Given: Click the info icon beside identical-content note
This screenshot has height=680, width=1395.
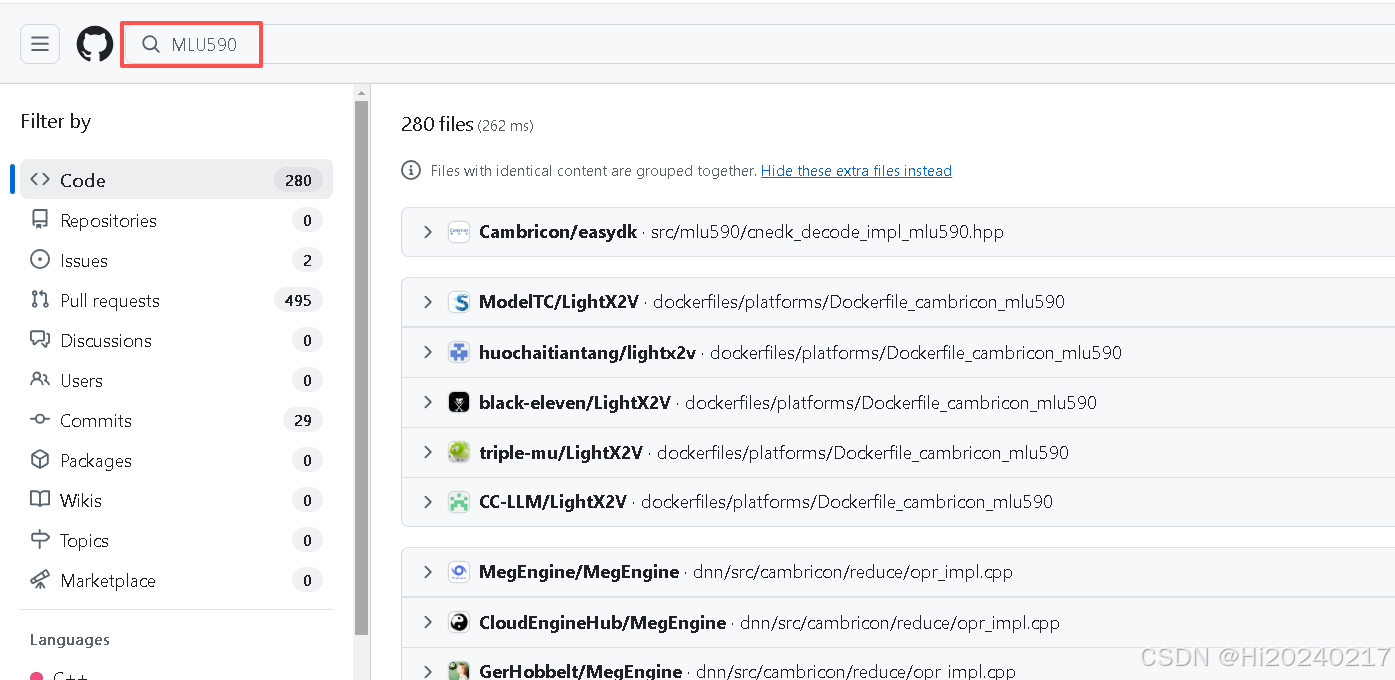Looking at the screenshot, I should [411, 171].
